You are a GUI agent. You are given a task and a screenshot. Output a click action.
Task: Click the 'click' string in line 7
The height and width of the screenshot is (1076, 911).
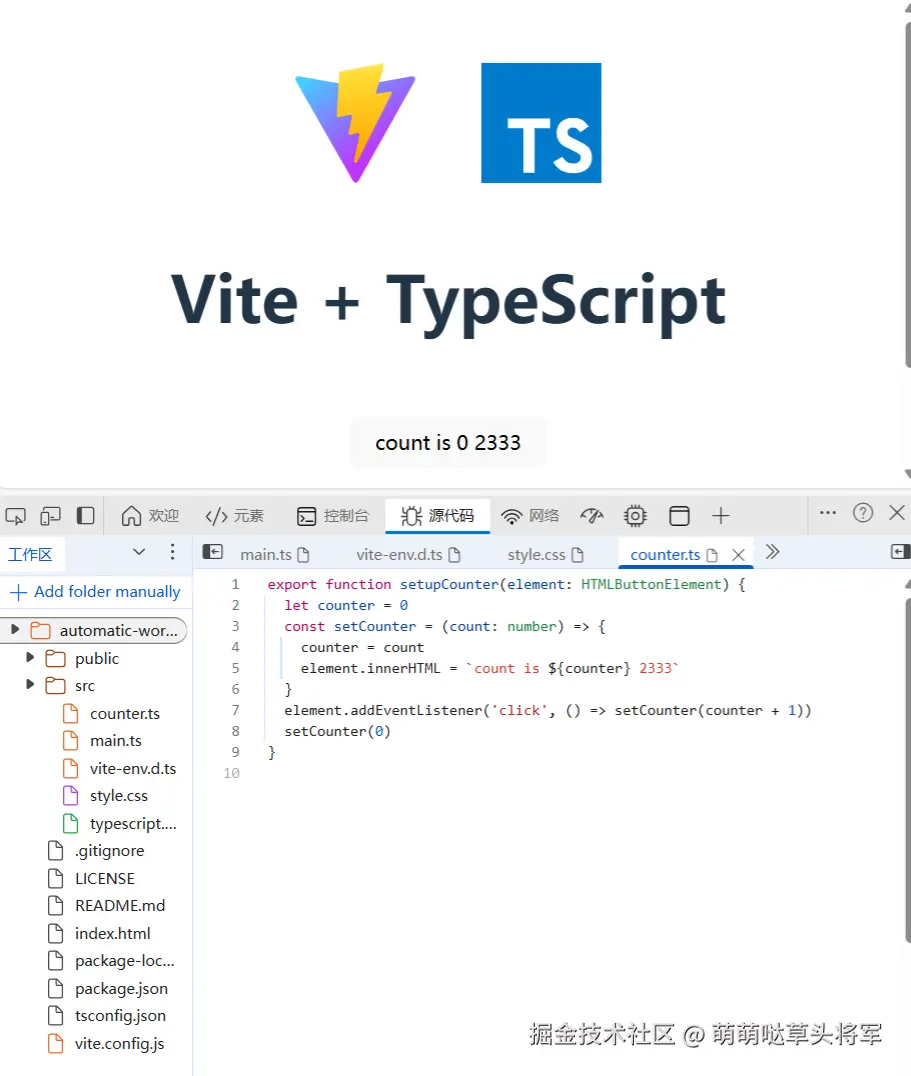(519, 710)
